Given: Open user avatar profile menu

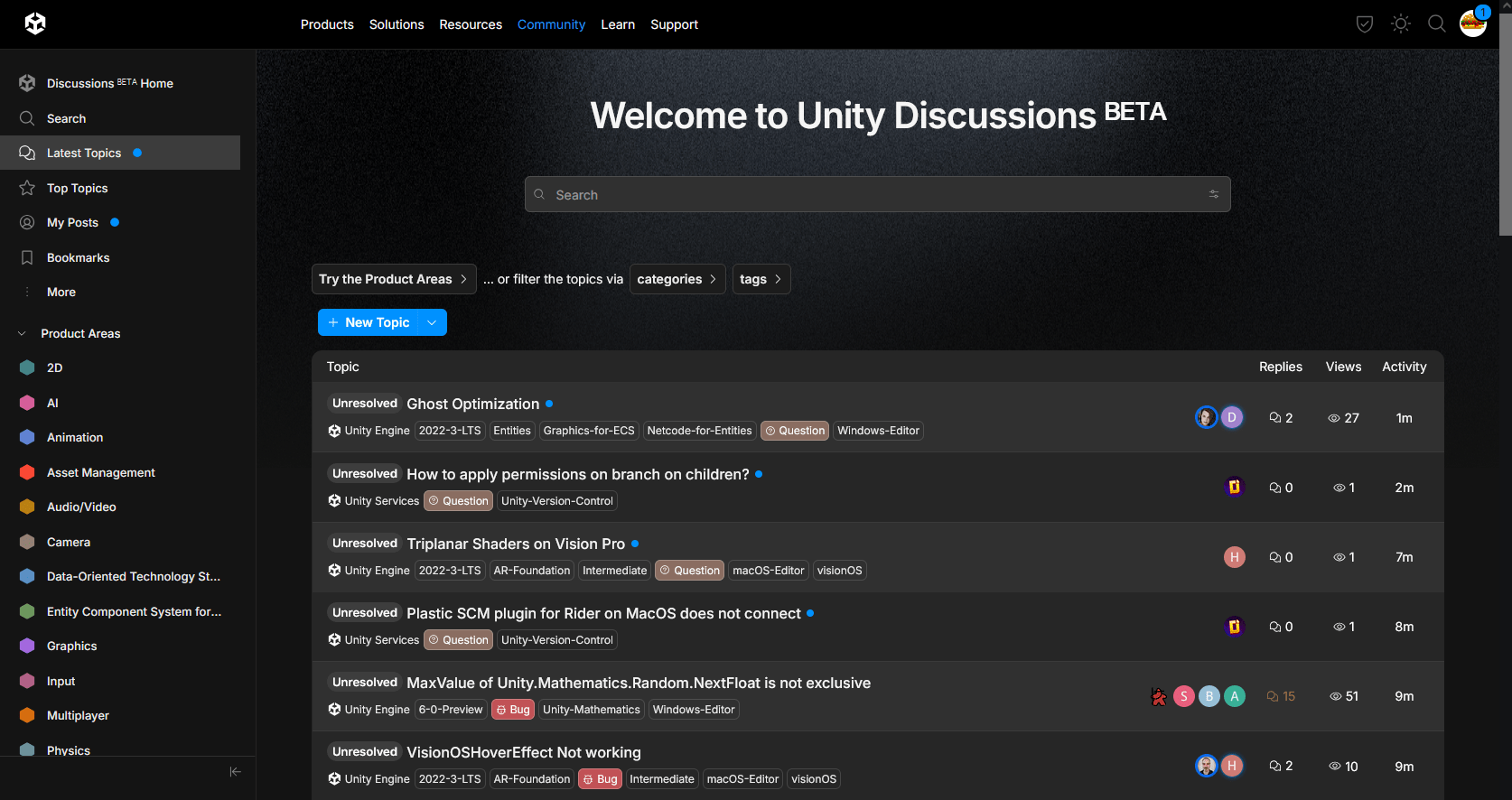Looking at the screenshot, I should coord(1473,23).
